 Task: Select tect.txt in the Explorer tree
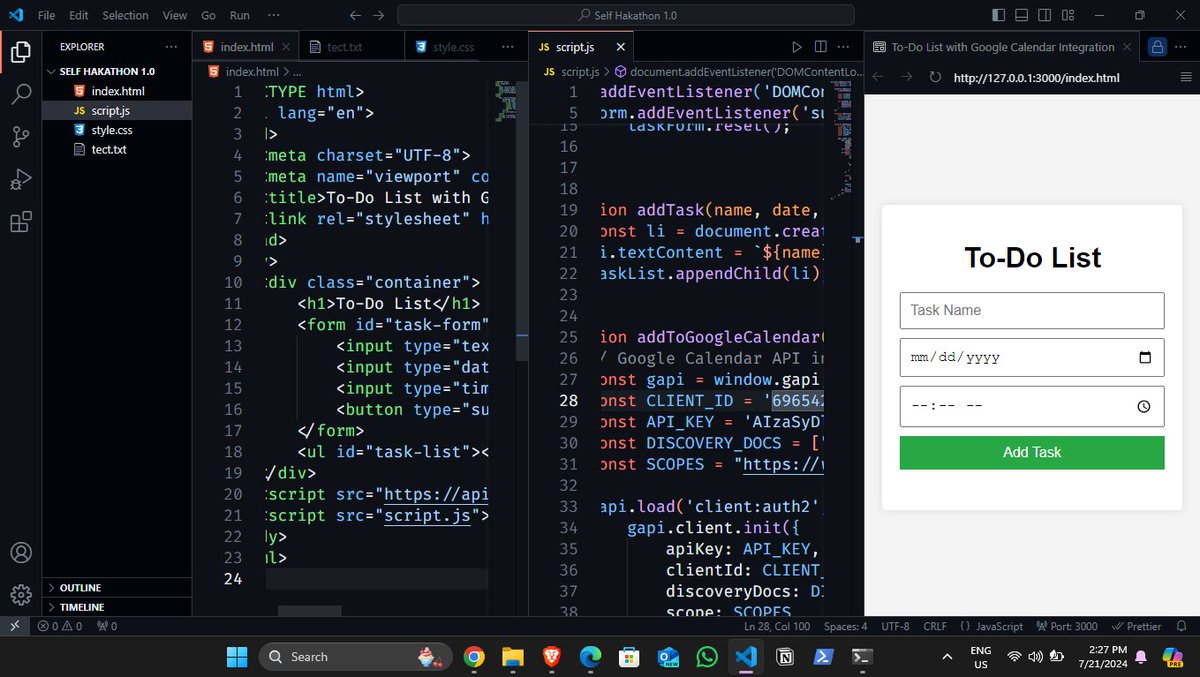pyautogui.click(x=108, y=149)
